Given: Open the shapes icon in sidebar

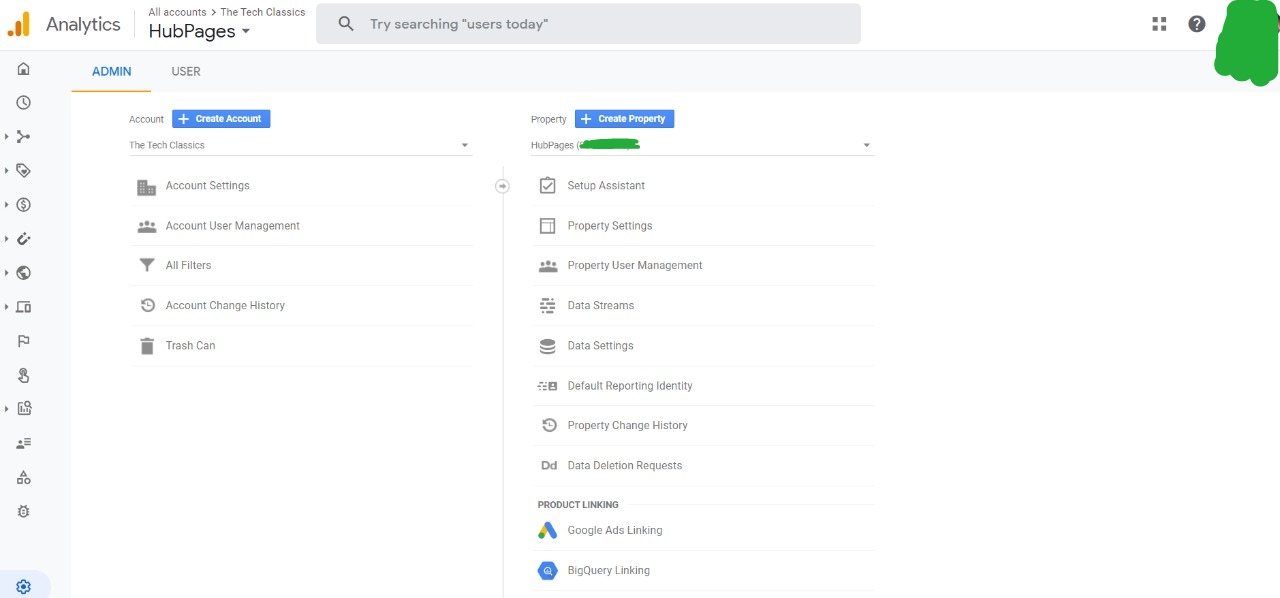Looking at the screenshot, I should 24,477.
